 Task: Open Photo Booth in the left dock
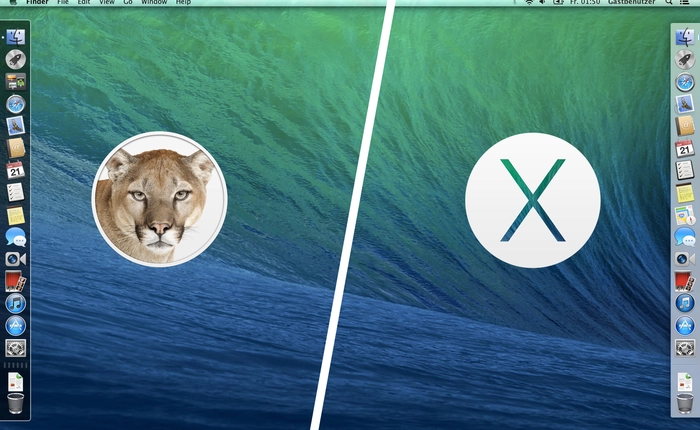(16, 281)
